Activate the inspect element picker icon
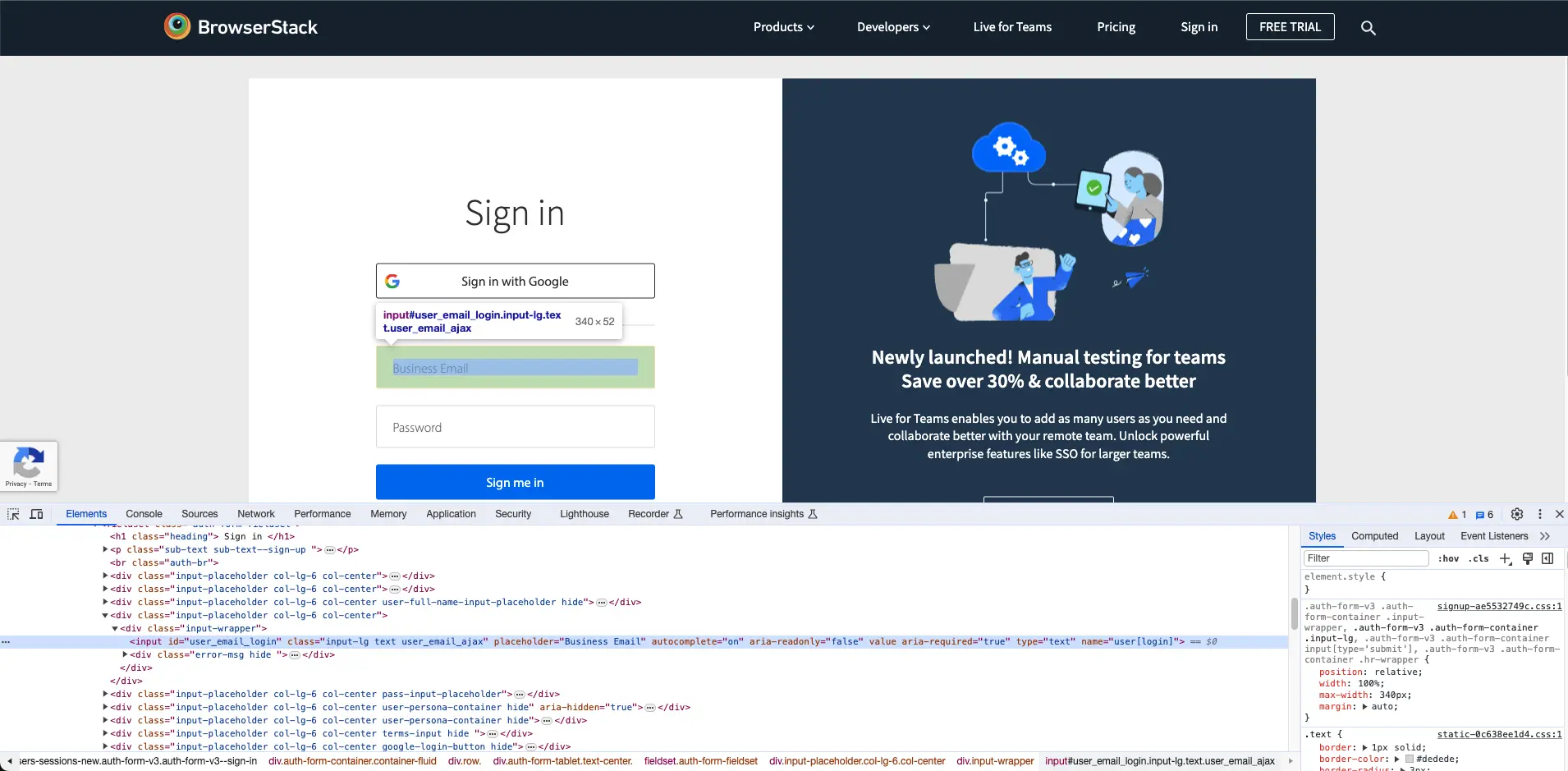The width and height of the screenshot is (1568, 771). tap(13, 514)
